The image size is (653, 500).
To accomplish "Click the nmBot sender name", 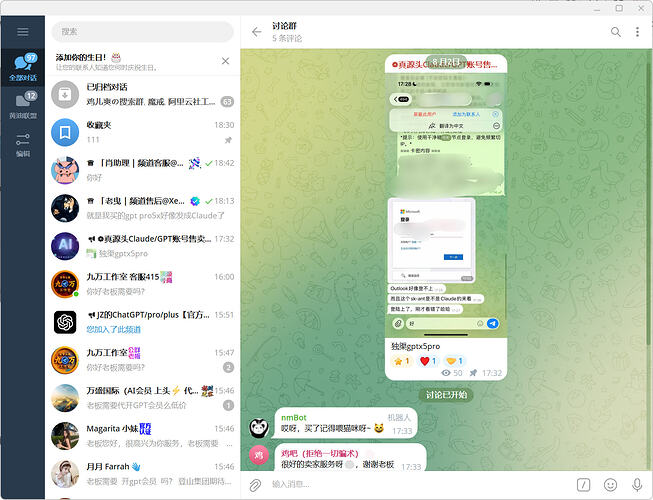I will point(294,418).
